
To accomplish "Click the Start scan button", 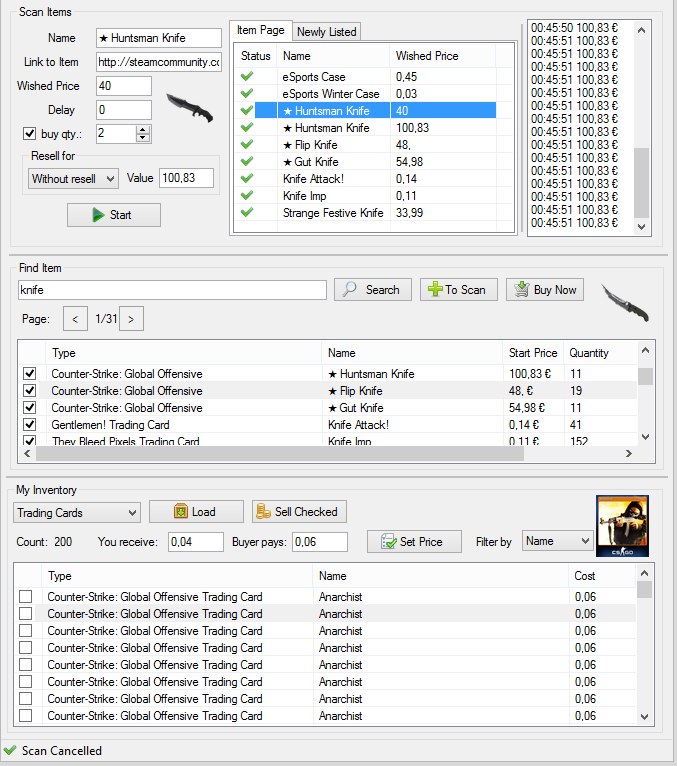I will (114, 215).
